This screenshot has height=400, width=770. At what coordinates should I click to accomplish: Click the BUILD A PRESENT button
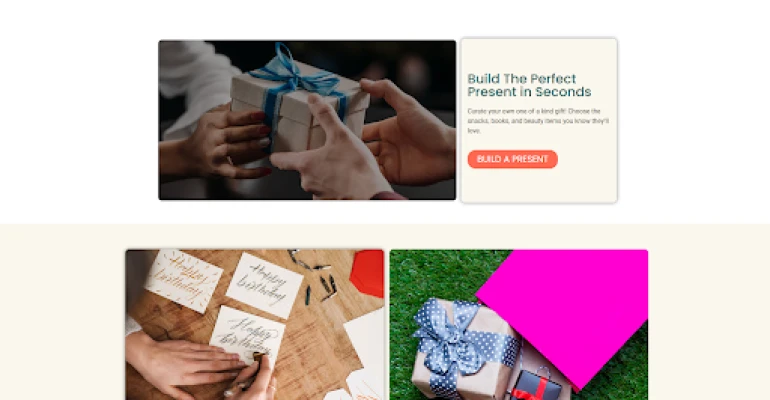point(512,159)
